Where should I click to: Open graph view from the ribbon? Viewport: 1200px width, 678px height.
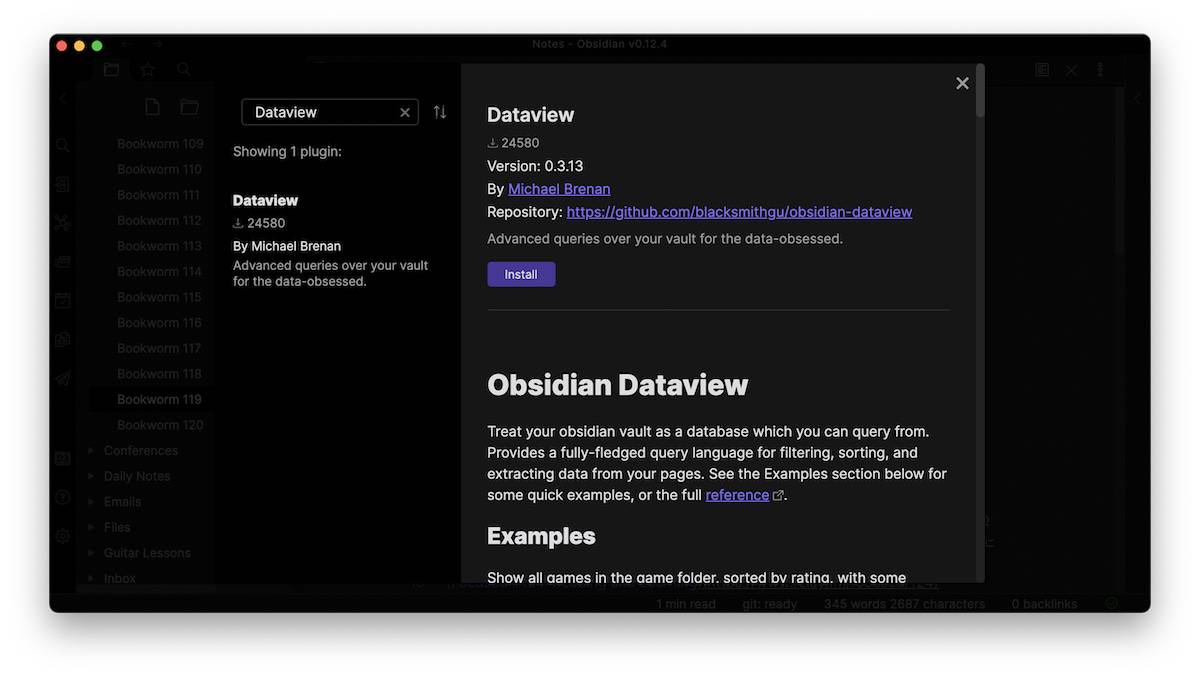point(63,222)
